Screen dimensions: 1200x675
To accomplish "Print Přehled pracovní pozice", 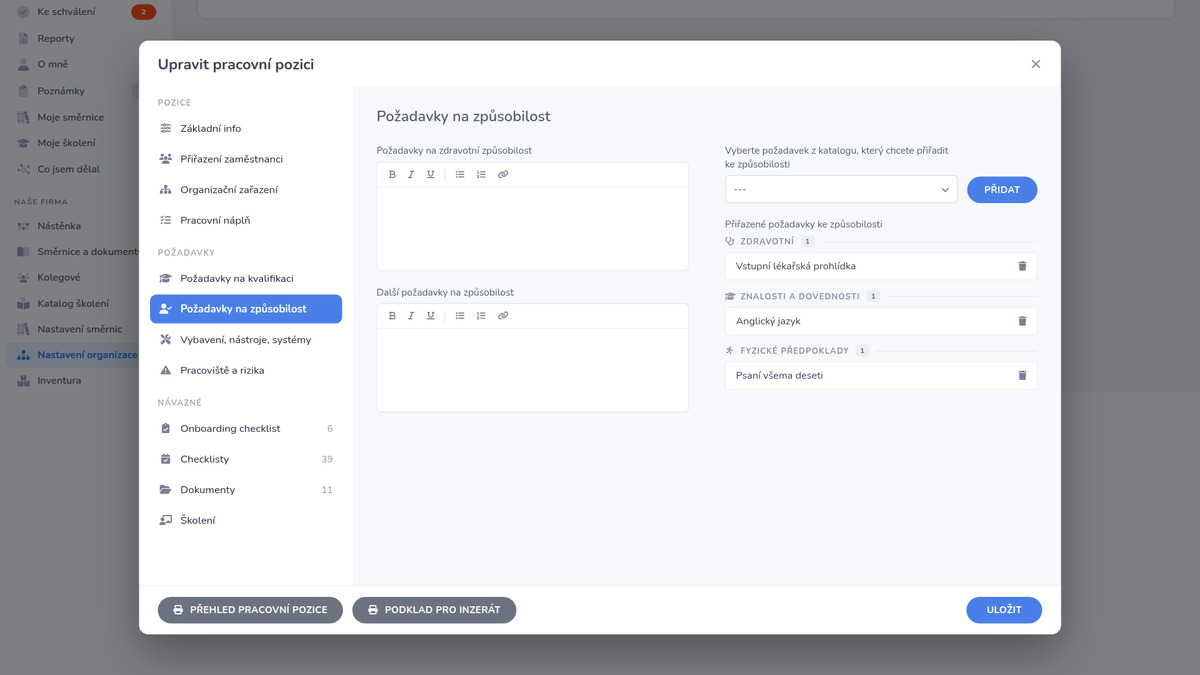I will tap(250, 610).
